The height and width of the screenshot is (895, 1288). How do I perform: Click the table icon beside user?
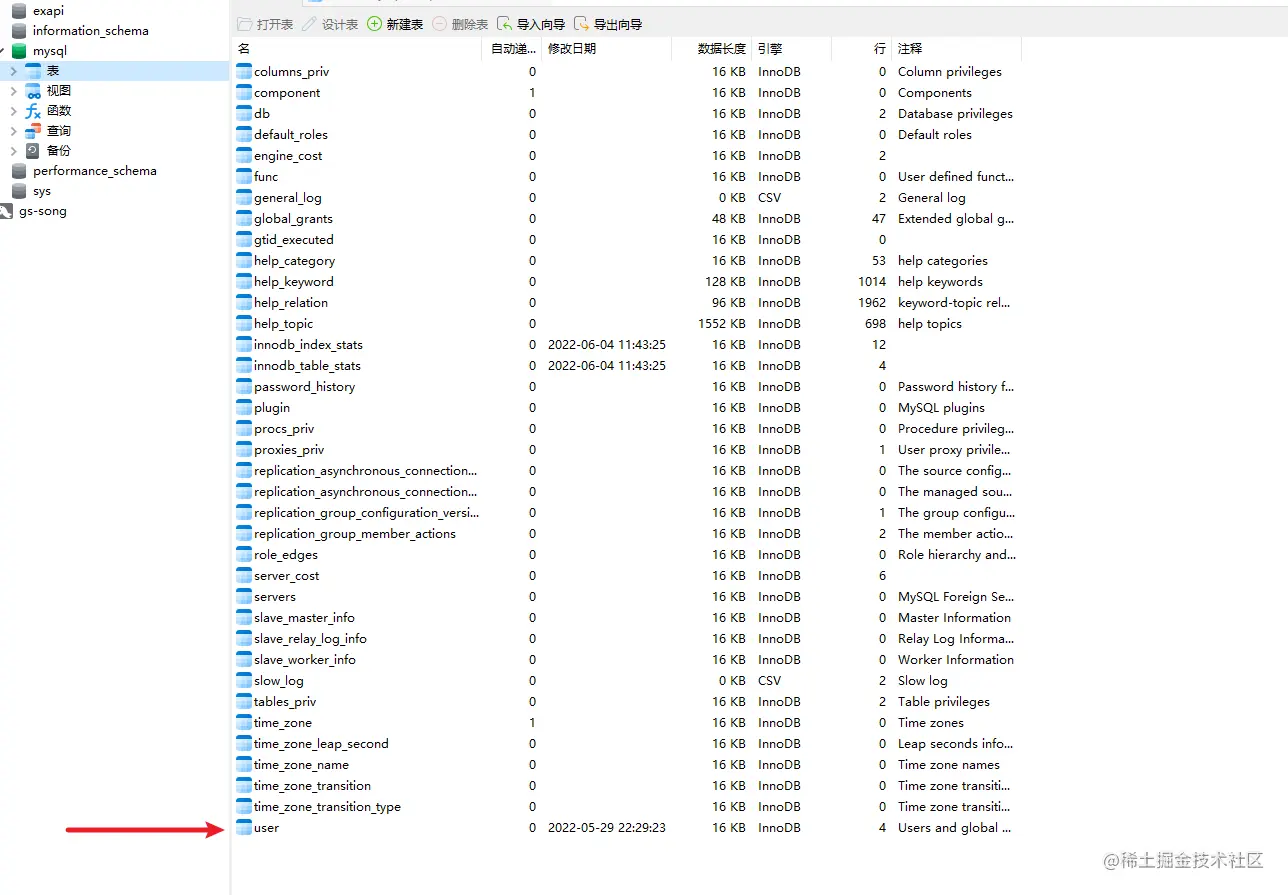click(x=244, y=827)
